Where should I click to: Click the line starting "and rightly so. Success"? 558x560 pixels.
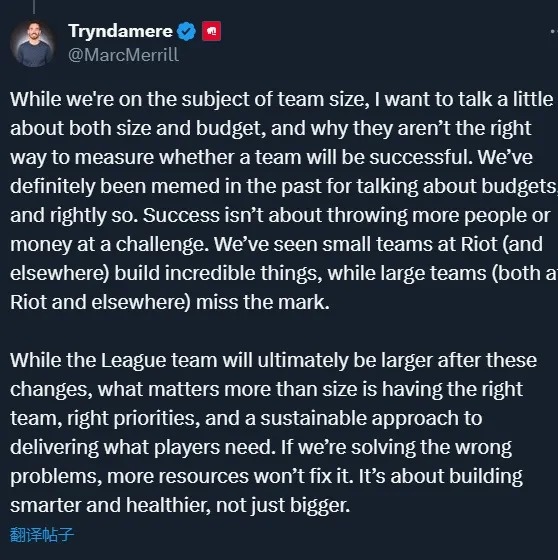click(280, 215)
